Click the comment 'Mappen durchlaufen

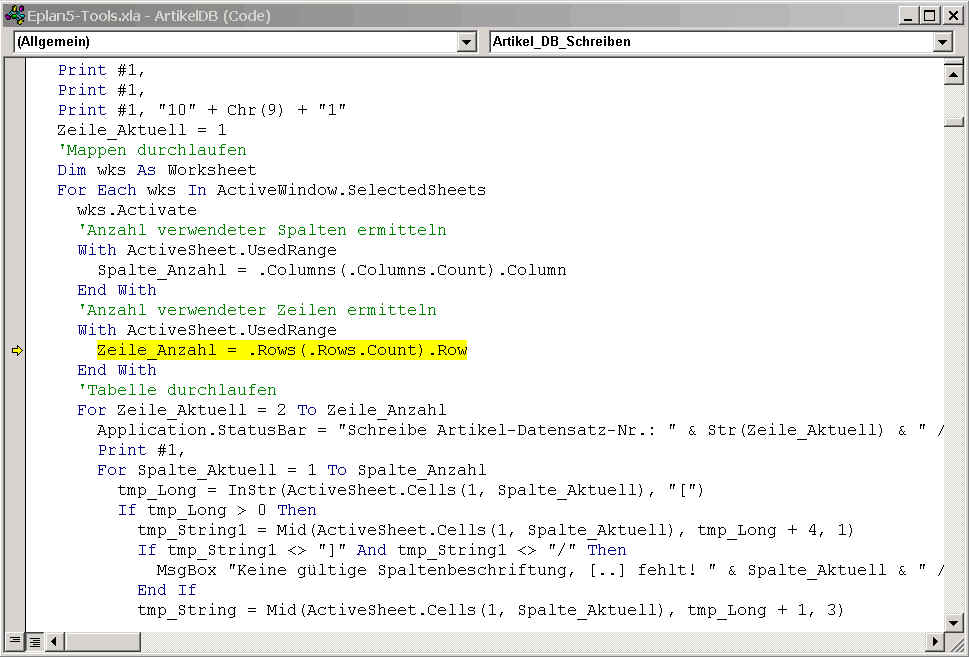tap(152, 150)
